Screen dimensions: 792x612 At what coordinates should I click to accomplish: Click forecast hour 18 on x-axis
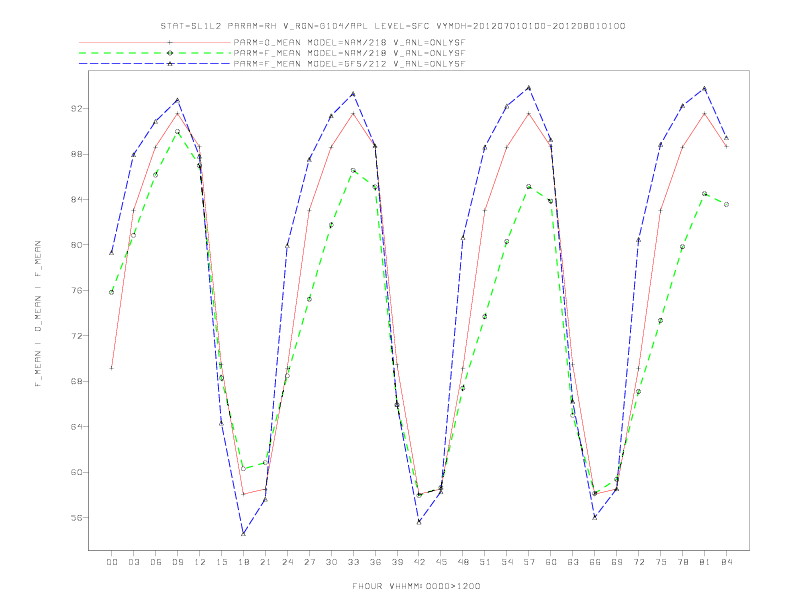[243, 562]
